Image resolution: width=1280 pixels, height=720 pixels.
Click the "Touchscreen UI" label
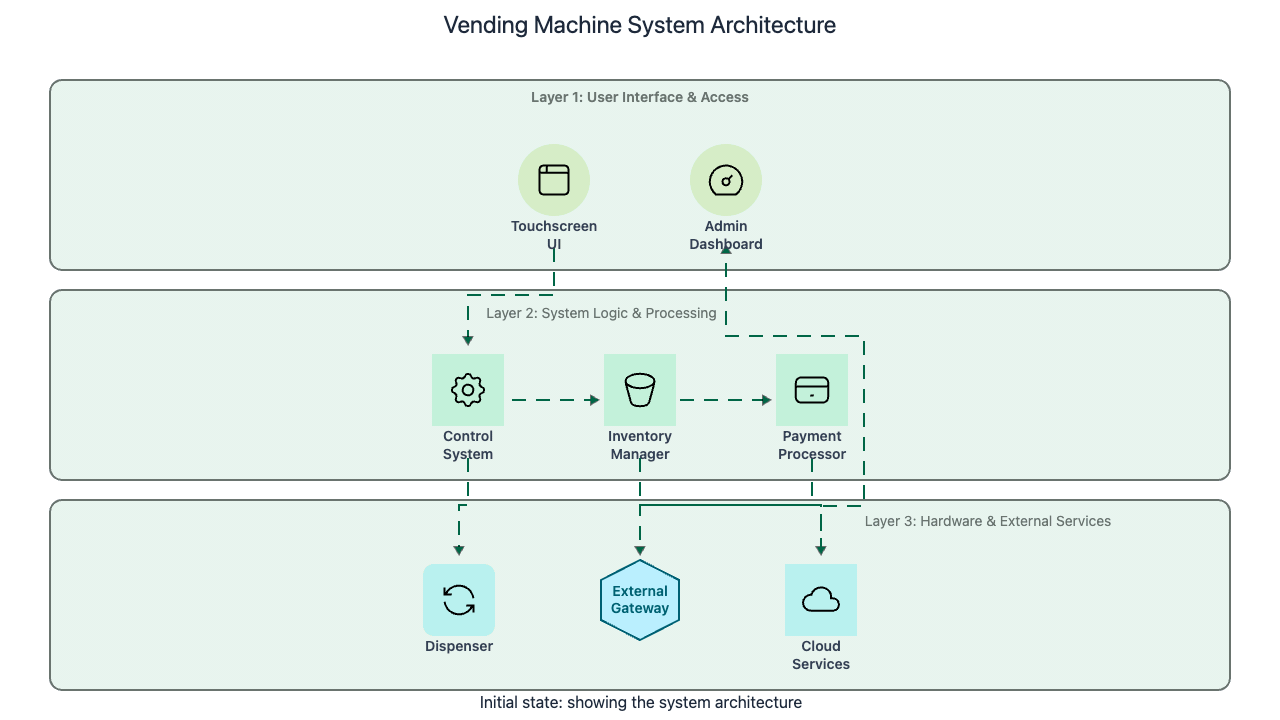[554, 235]
